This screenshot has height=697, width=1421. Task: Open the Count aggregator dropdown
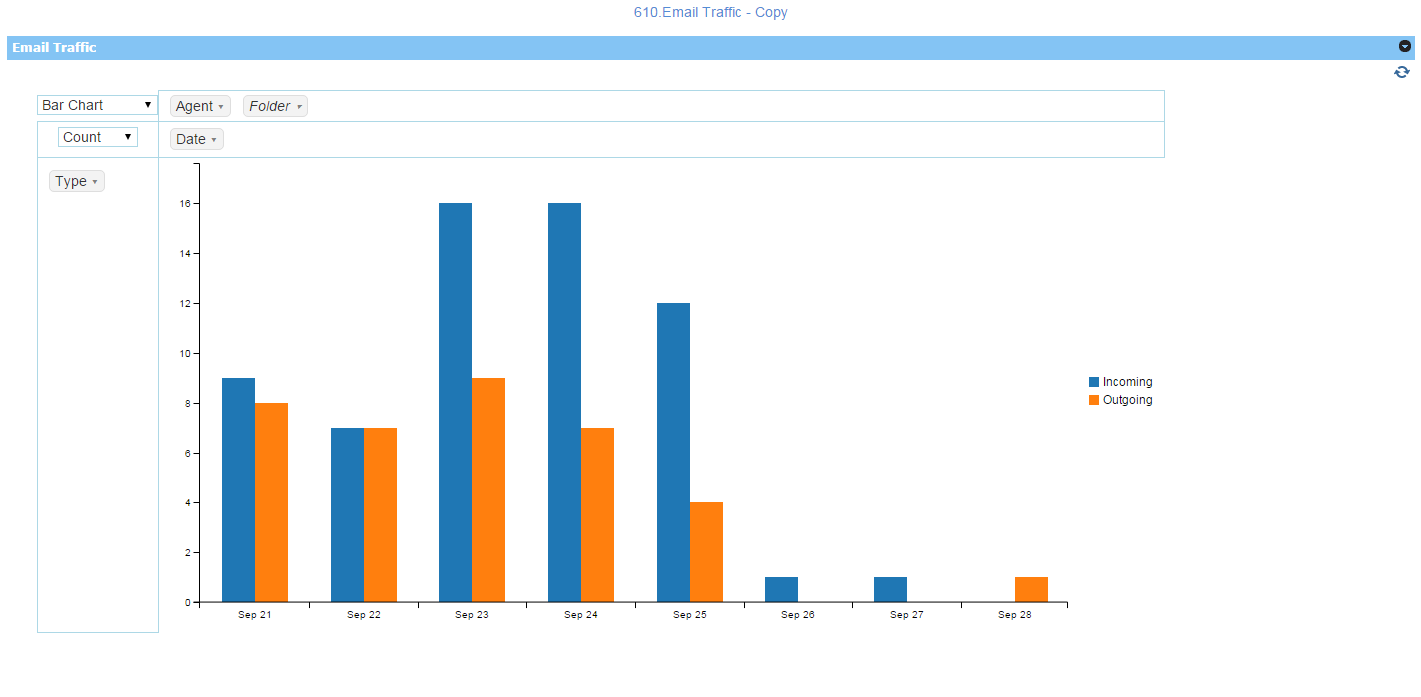(x=98, y=137)
